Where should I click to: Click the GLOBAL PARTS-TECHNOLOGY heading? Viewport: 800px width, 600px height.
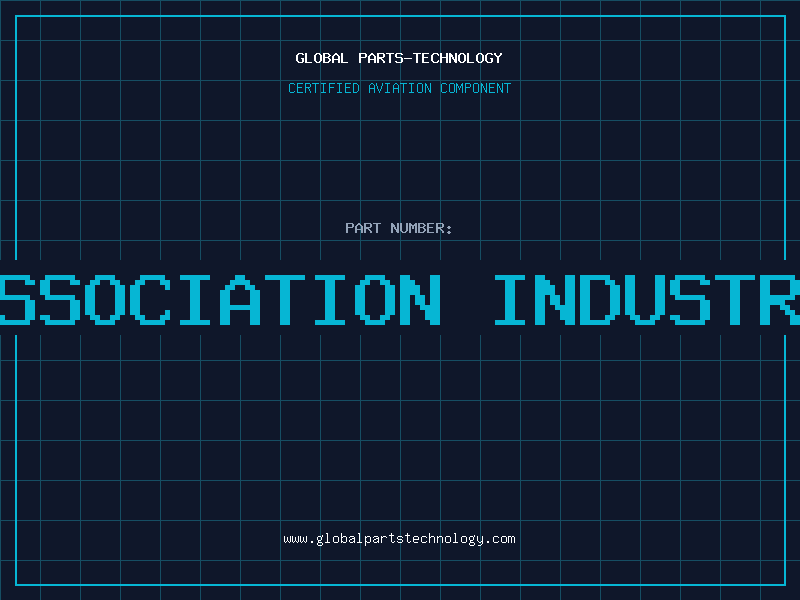pos(399,58)
